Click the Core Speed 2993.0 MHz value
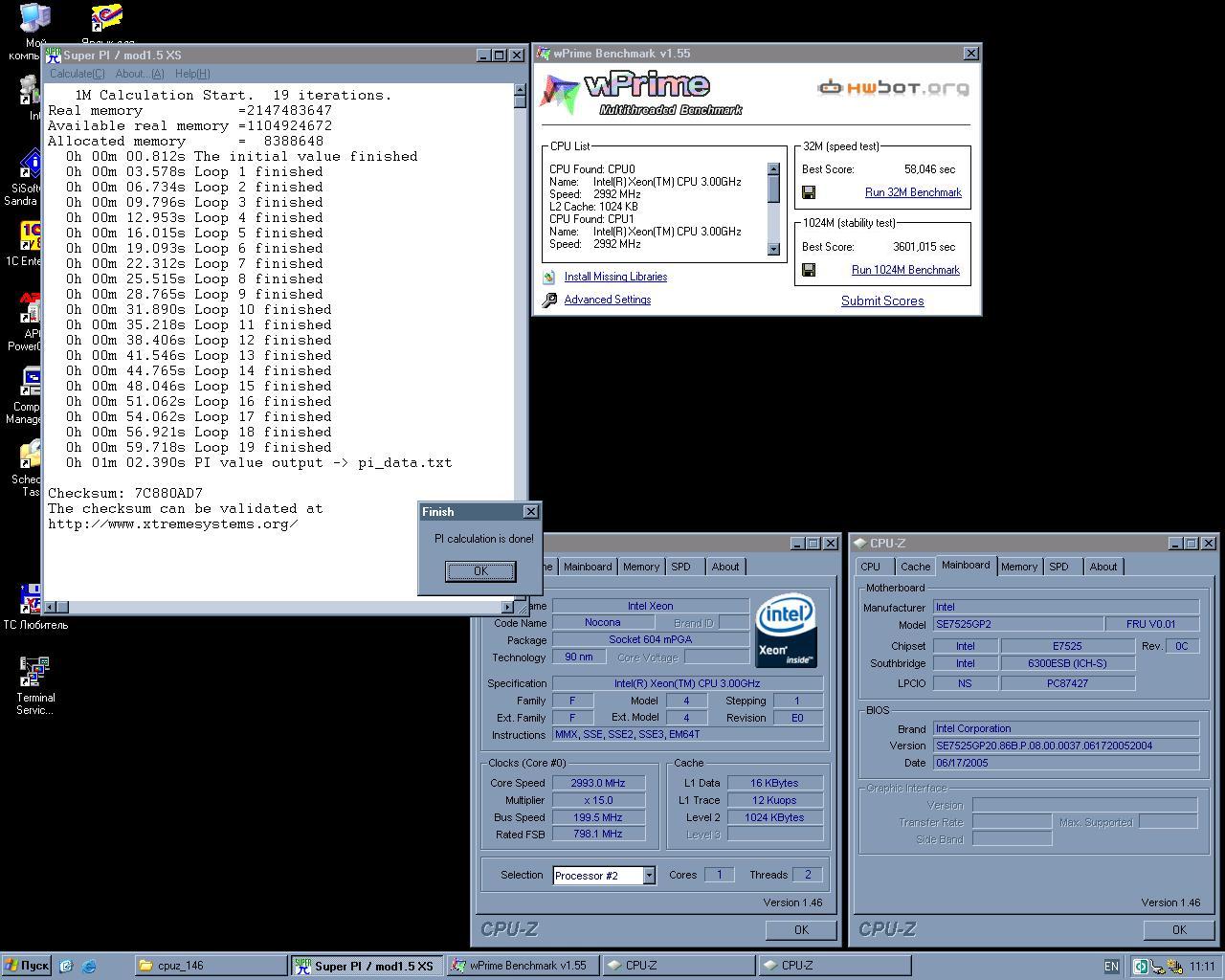The height and width of the screenshot is (980, 1225). (598, 783)
